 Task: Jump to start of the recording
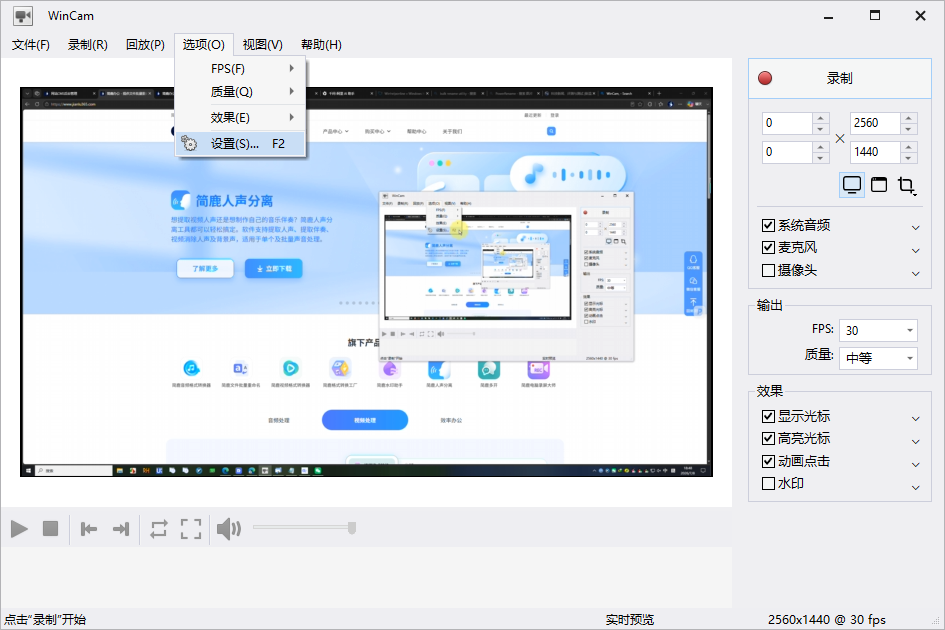[89, 529]
